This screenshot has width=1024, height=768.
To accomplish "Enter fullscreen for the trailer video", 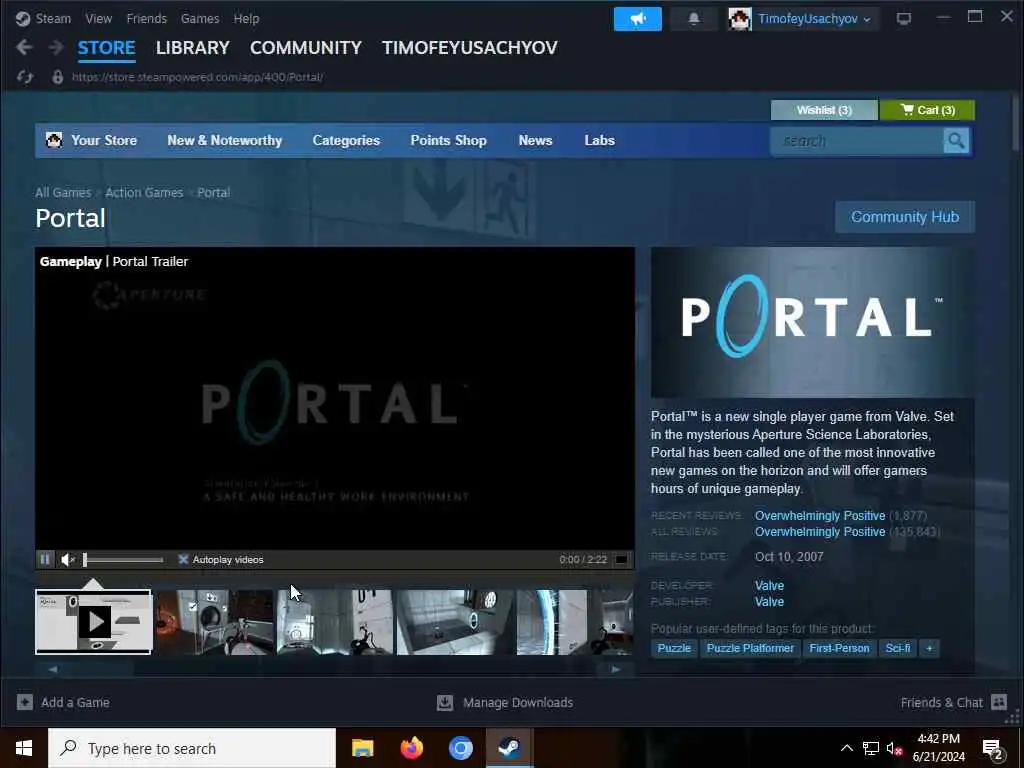I will [621, 559].
